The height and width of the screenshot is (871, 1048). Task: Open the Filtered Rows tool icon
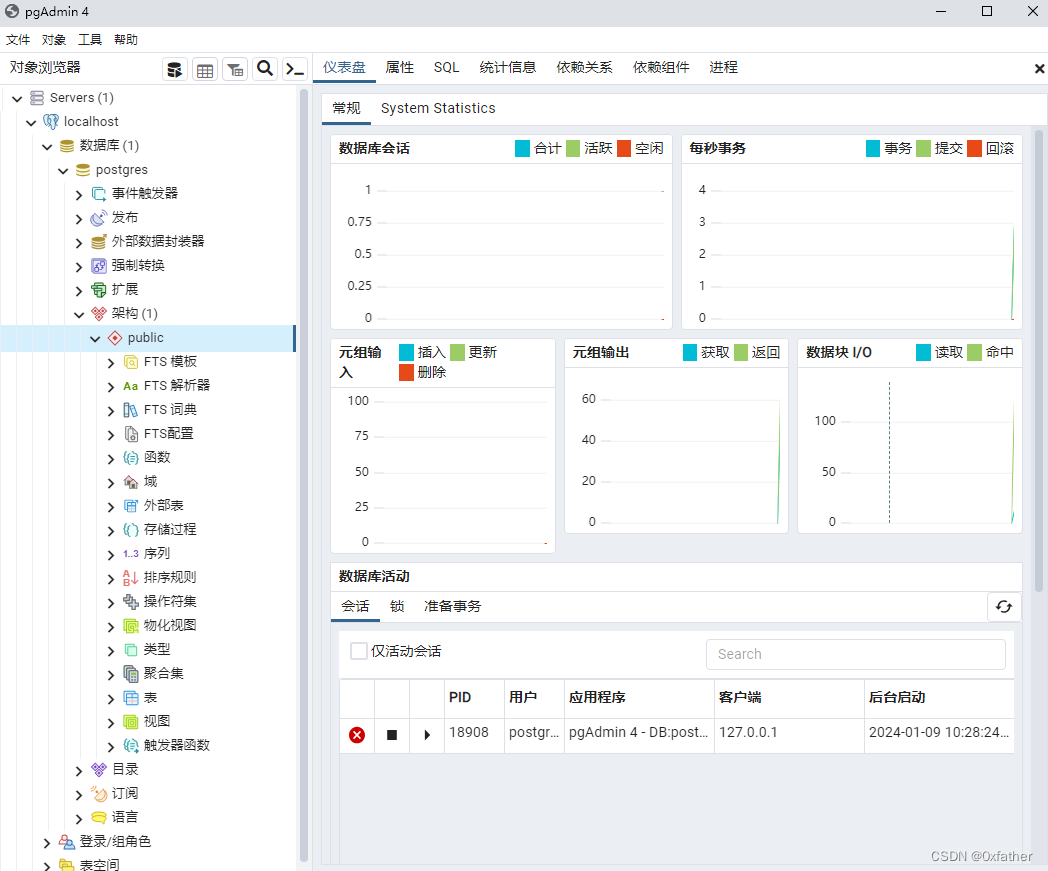pos(235,68)
